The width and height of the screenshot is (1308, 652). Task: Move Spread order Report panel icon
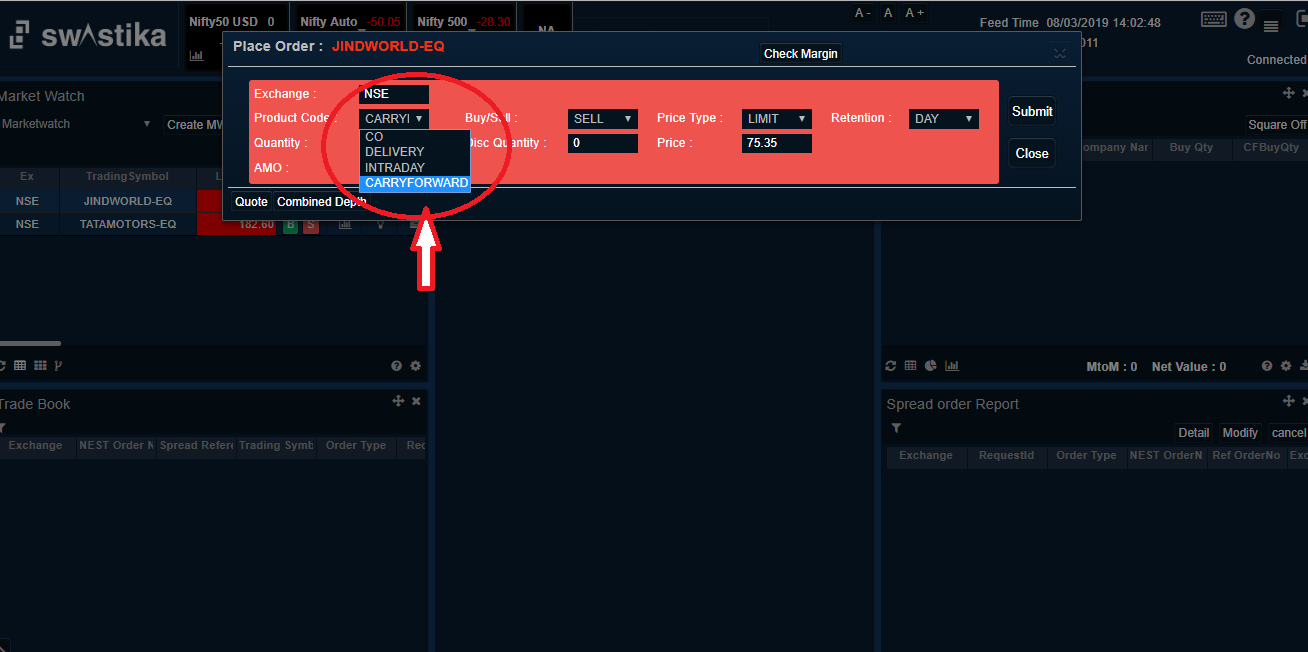click(1289, 401)
